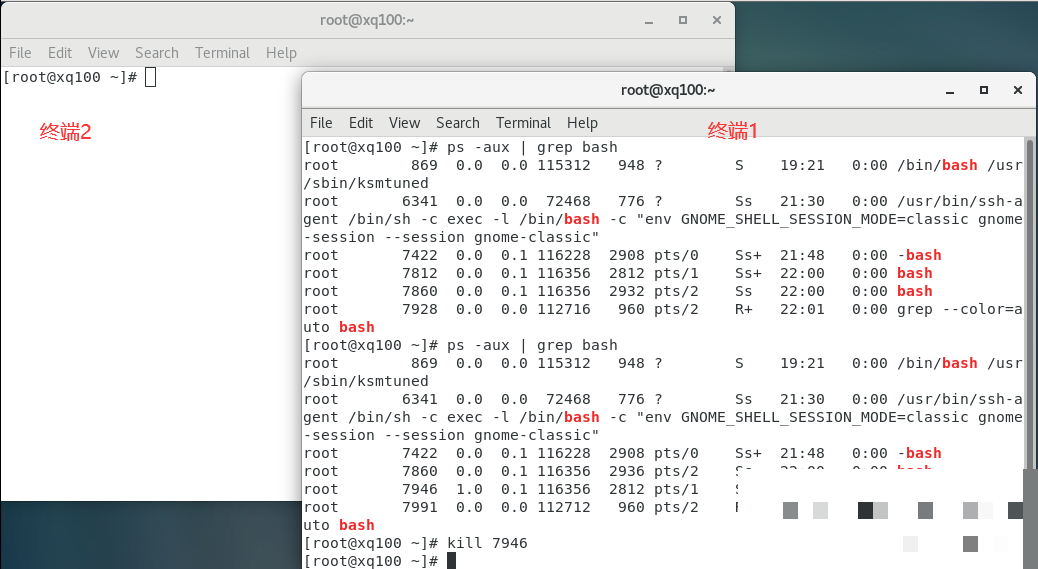
Task: Open File menu in back terminal 2 window
Action: click(x=20, y=53)
